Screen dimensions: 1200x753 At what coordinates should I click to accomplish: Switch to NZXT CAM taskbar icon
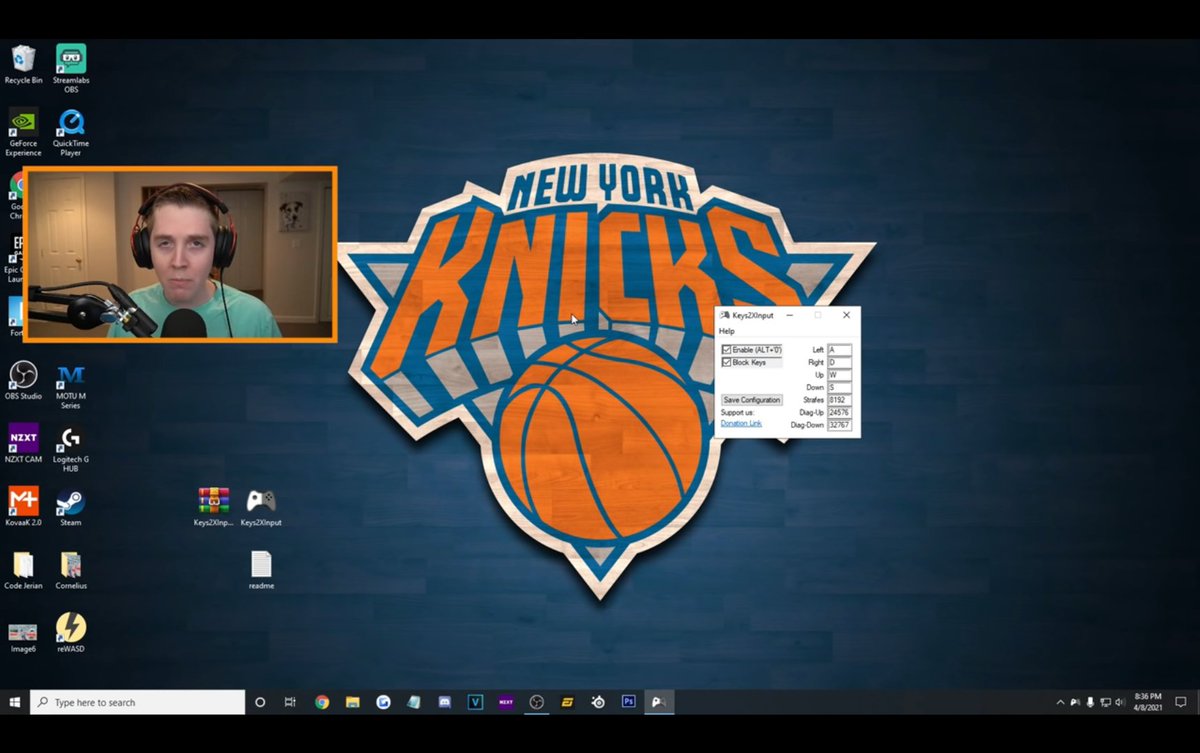point(506,702)
